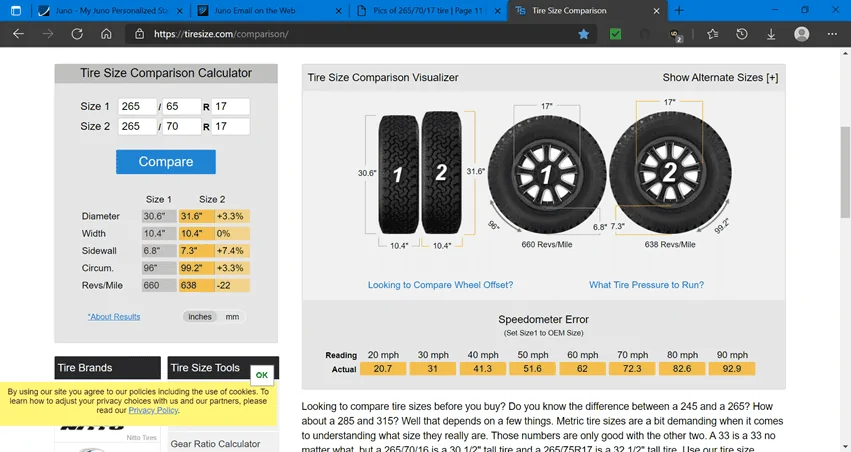Switch units to inches

click(x=200, y=317)
